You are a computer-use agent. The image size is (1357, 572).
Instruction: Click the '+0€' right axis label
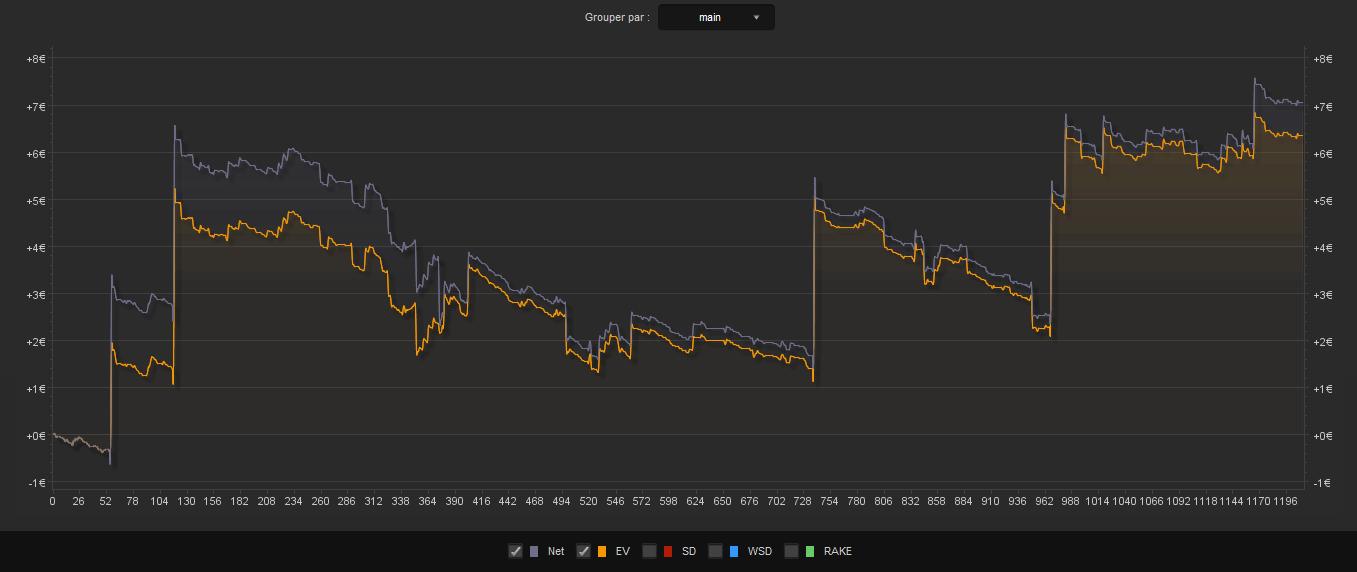coord(1322,436)
